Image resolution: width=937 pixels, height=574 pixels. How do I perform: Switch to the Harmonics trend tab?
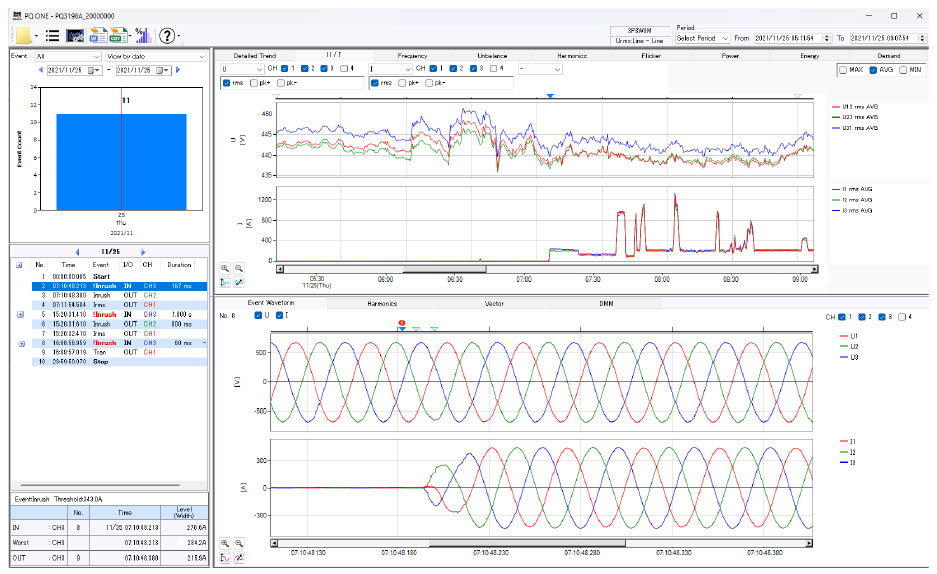point(573,56)
